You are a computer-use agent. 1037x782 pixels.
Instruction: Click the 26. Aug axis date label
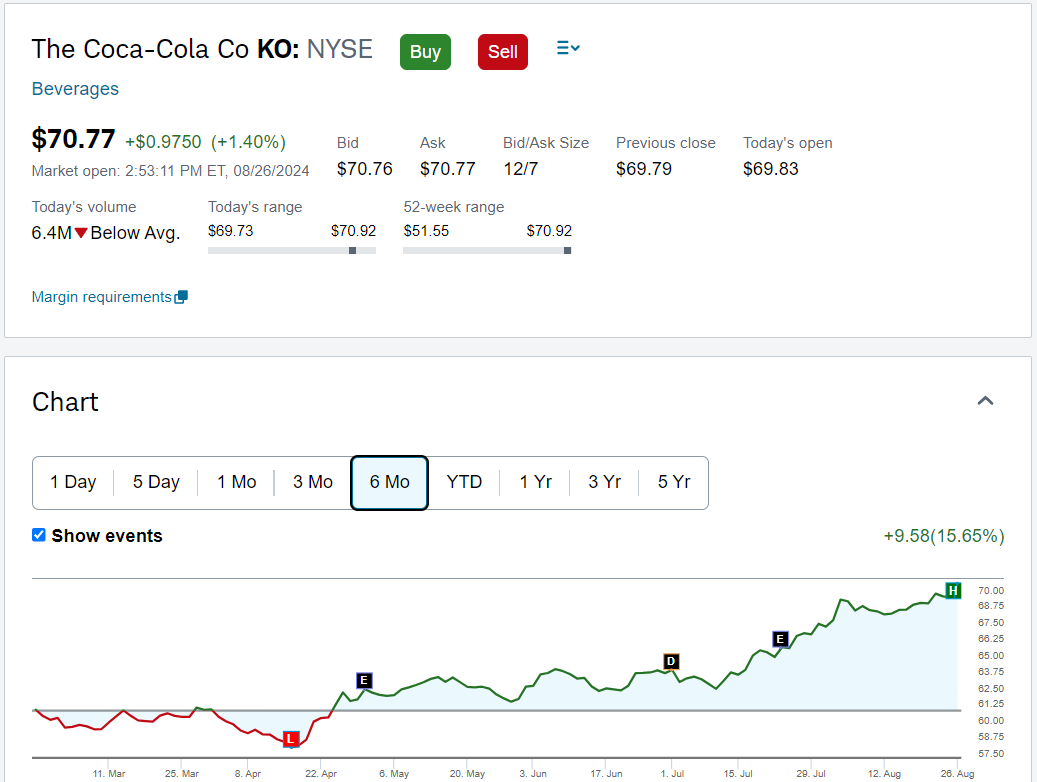(957, 773)
